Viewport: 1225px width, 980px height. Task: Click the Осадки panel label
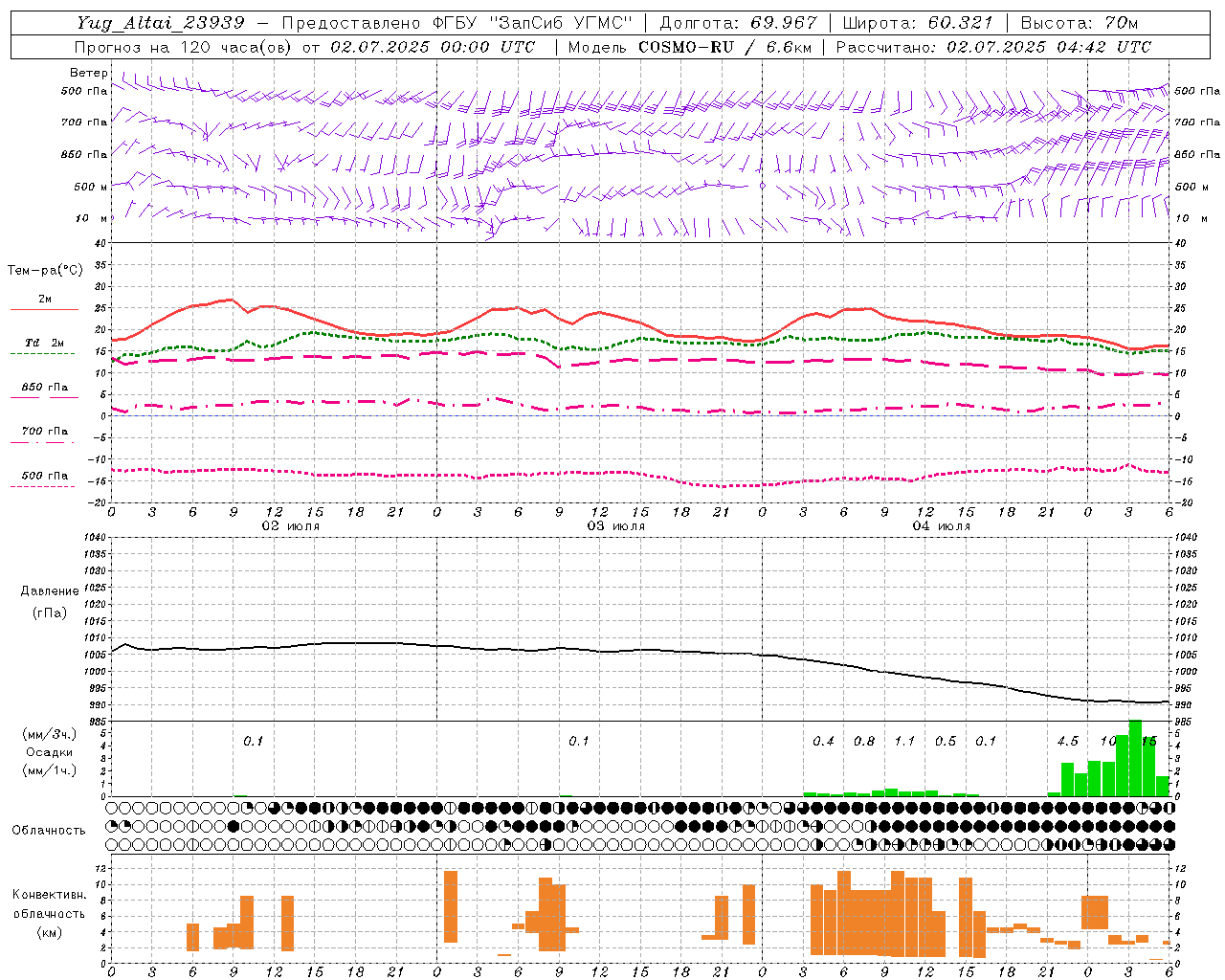[50, 752]
